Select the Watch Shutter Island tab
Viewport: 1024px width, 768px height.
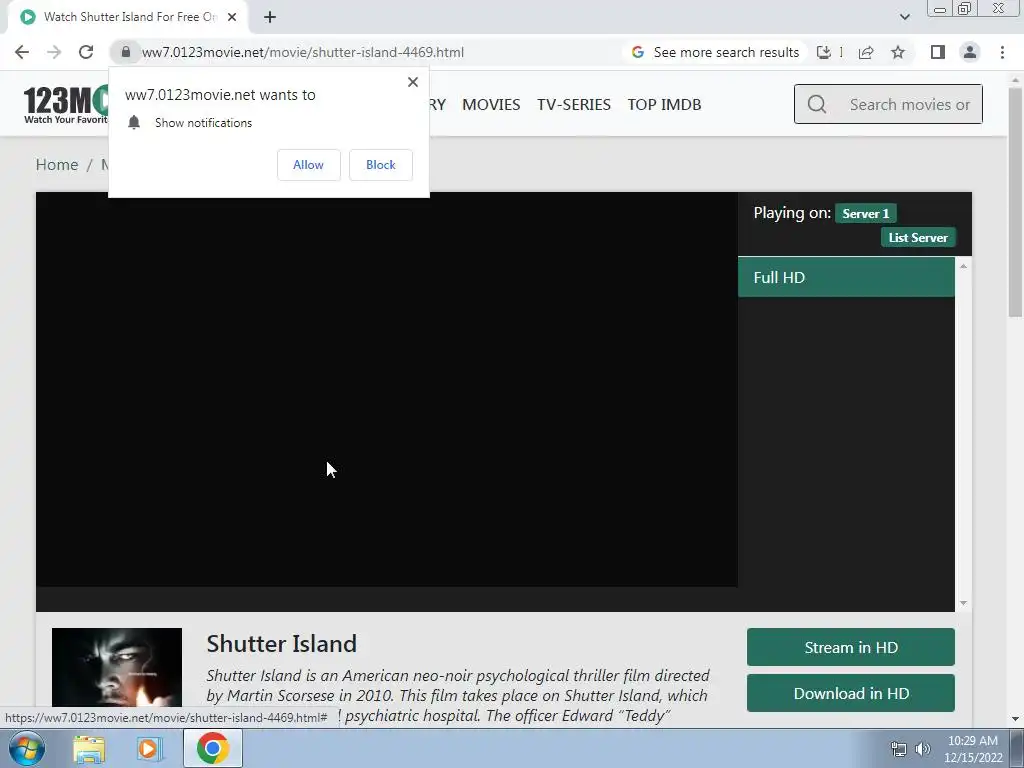(x=128, y=17)
